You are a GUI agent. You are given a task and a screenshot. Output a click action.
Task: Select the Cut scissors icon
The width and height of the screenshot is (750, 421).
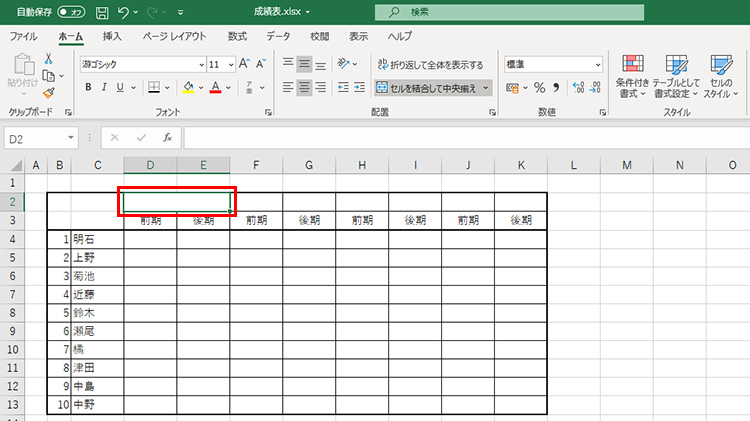47,59
